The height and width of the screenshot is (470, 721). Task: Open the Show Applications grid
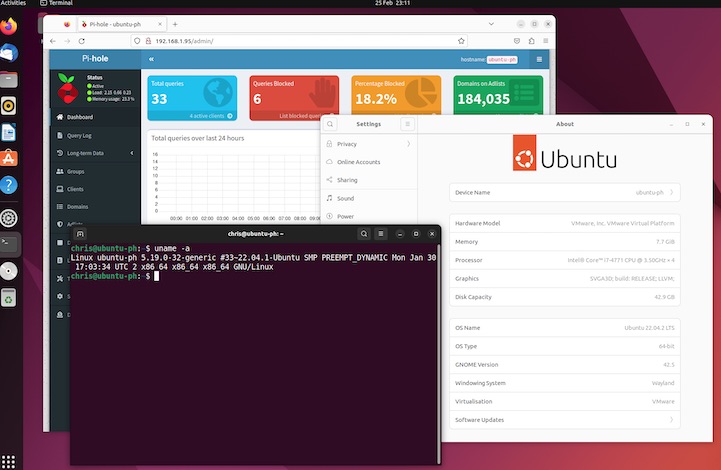[x=9, y=460]
